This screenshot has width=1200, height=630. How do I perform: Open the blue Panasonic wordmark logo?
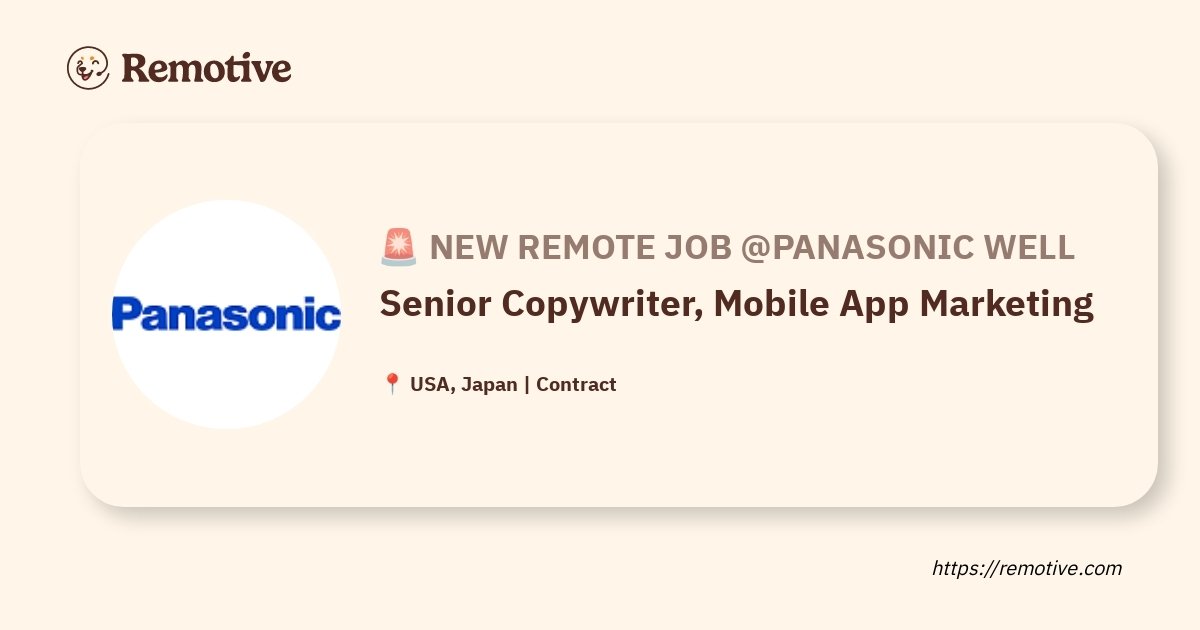(226, 314)
